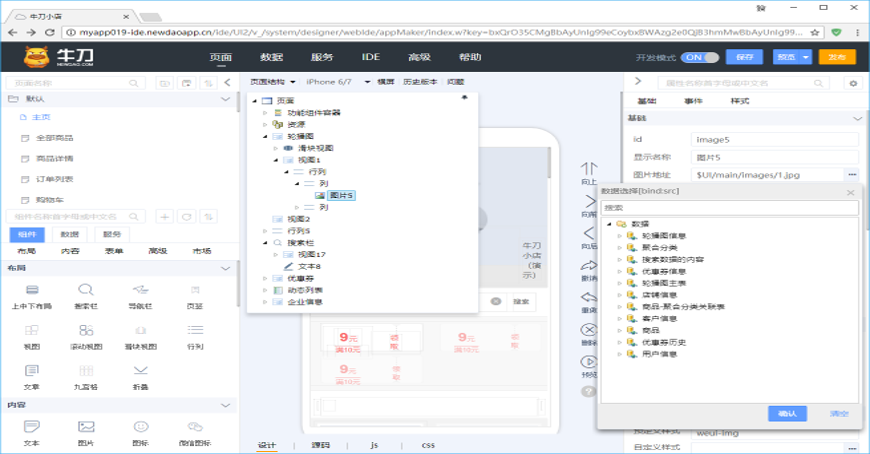Click the 确认 confirm button
The width and height of the screenshot is (870, 454).
786,413
